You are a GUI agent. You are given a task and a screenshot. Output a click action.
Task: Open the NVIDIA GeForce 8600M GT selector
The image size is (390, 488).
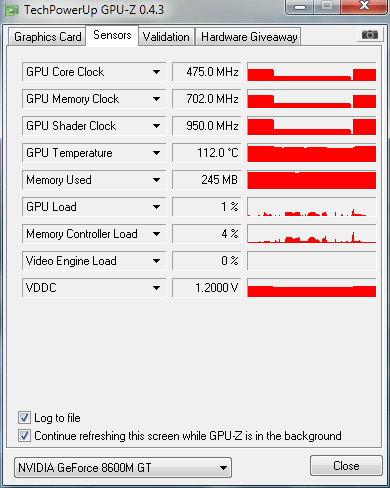tap(123, 467)
